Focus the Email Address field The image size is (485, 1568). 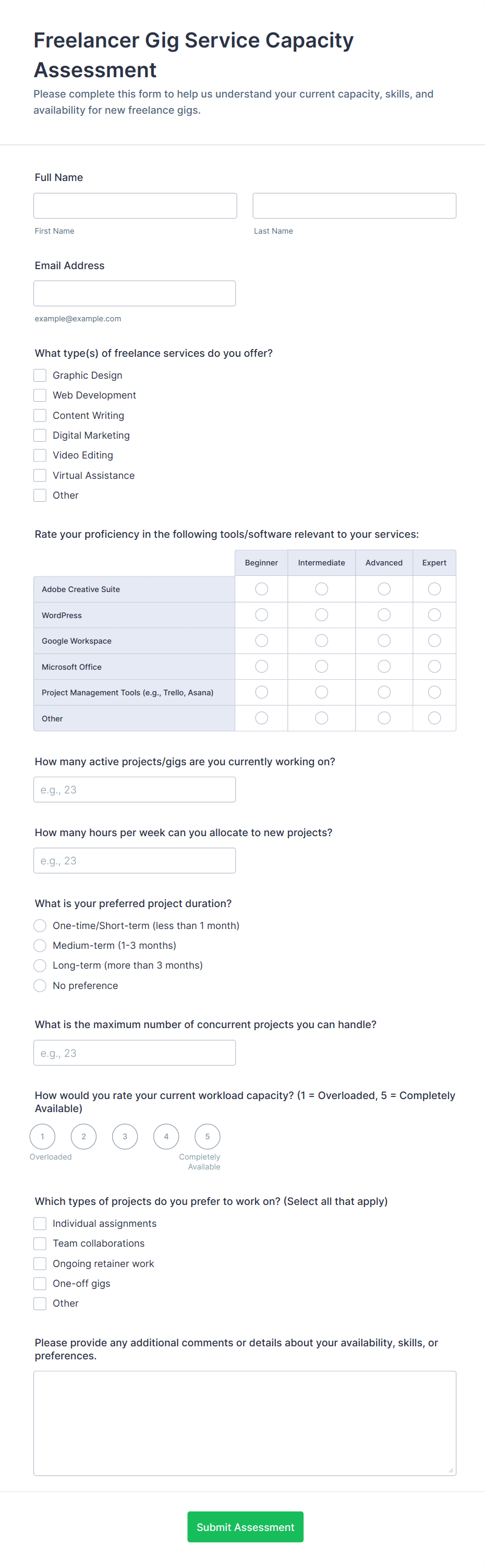point(135,293)
